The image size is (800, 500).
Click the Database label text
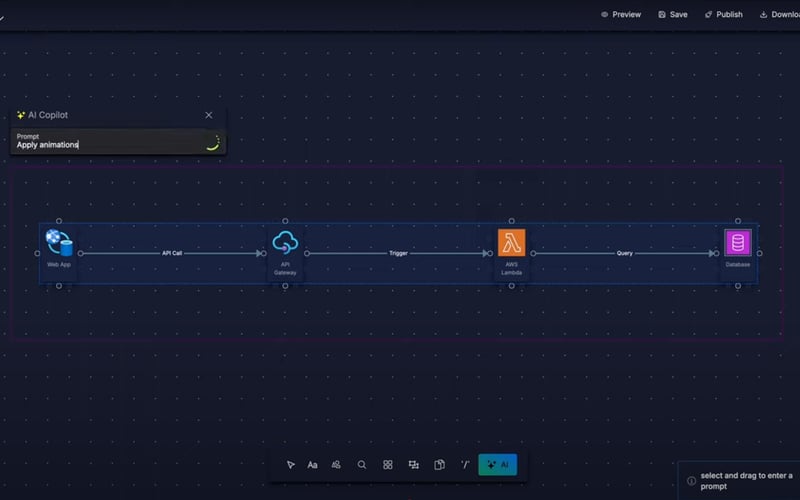738,264
